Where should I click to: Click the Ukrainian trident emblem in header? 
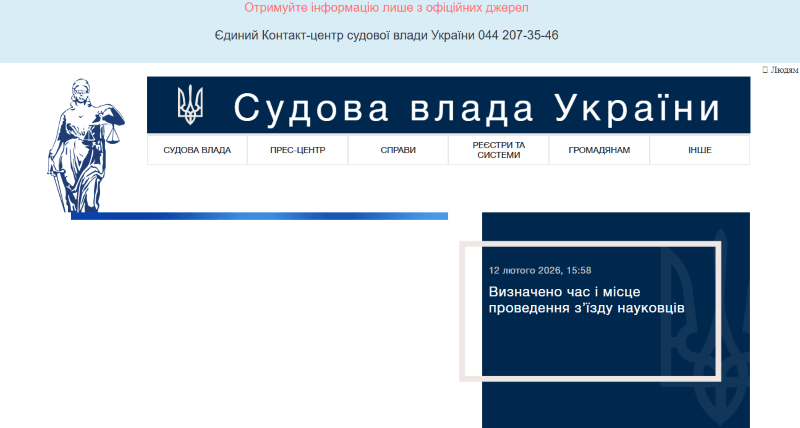point(190,105)
